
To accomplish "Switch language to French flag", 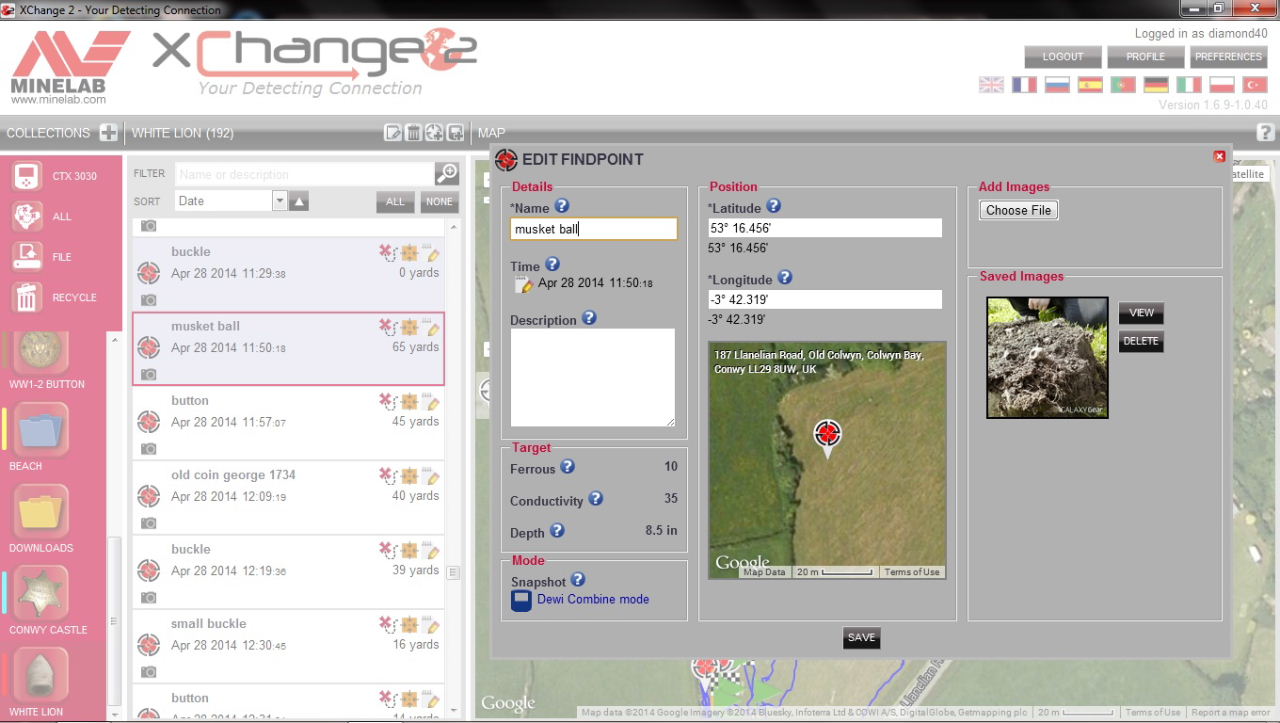I will pyautogui.click(x=1024, y=85).
